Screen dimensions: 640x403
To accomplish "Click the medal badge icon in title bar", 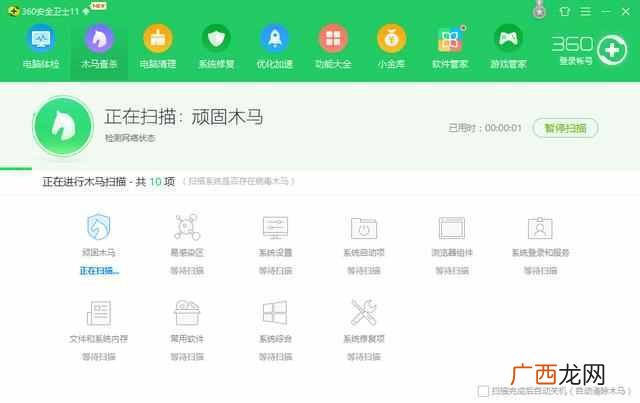I will pos(539,10).
